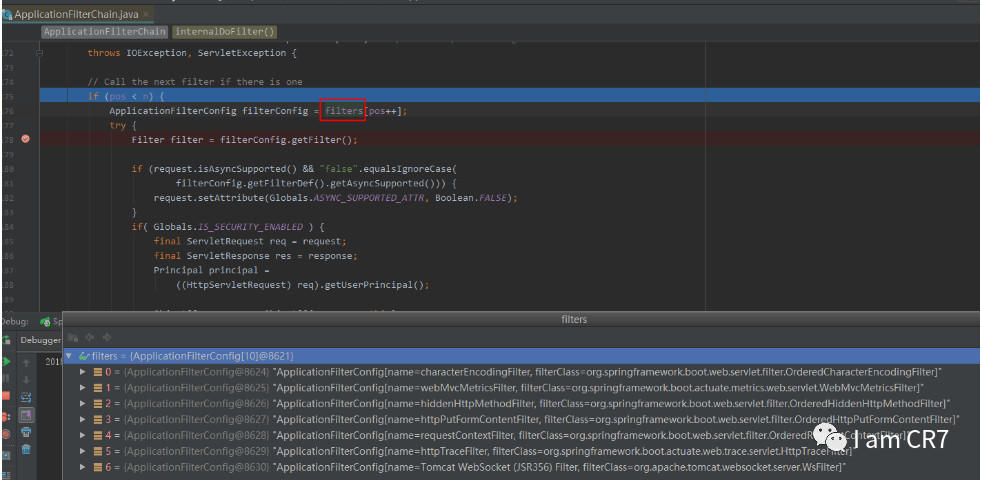This screenshot has width=981, height=480.
Task: Click the selected scroll-to-end console icon
Action: (x=26, y=414)
